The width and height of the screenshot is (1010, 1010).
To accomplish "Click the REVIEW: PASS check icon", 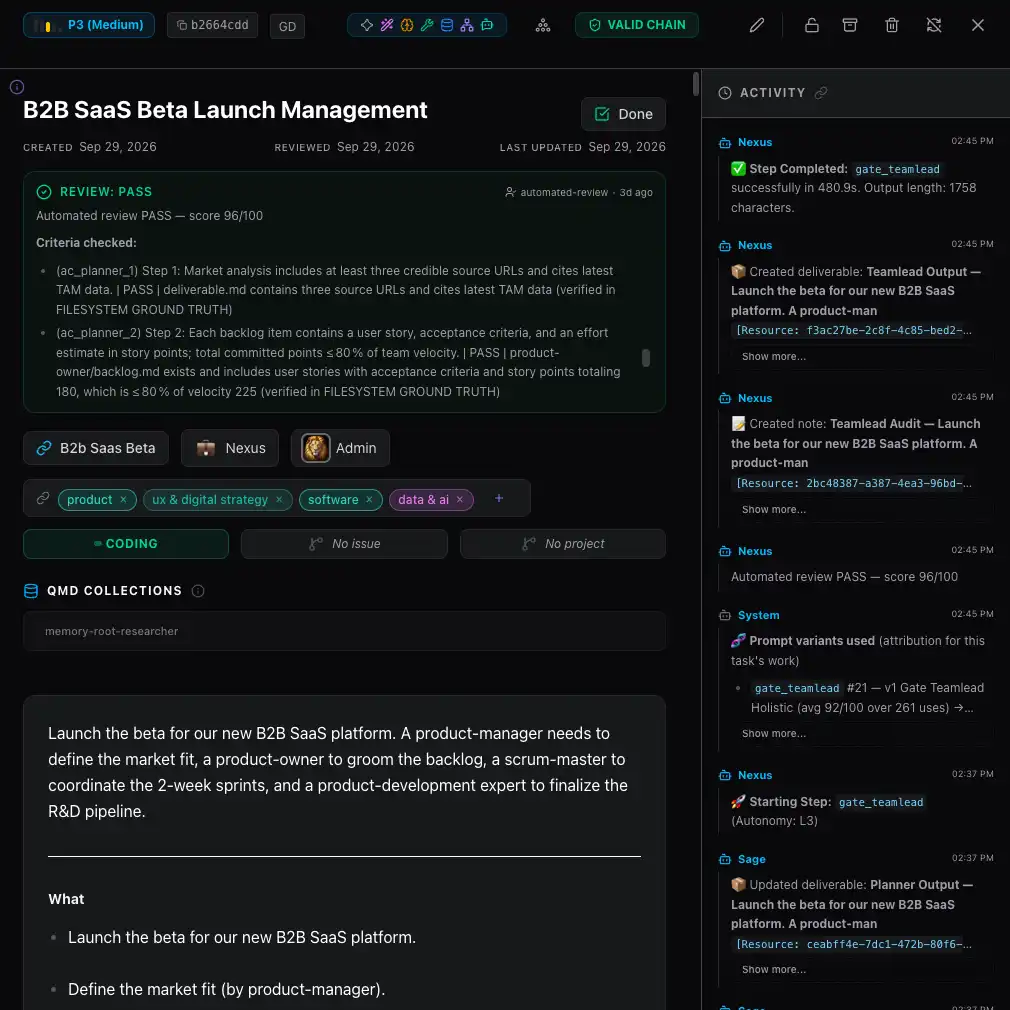I will [44, 192].
